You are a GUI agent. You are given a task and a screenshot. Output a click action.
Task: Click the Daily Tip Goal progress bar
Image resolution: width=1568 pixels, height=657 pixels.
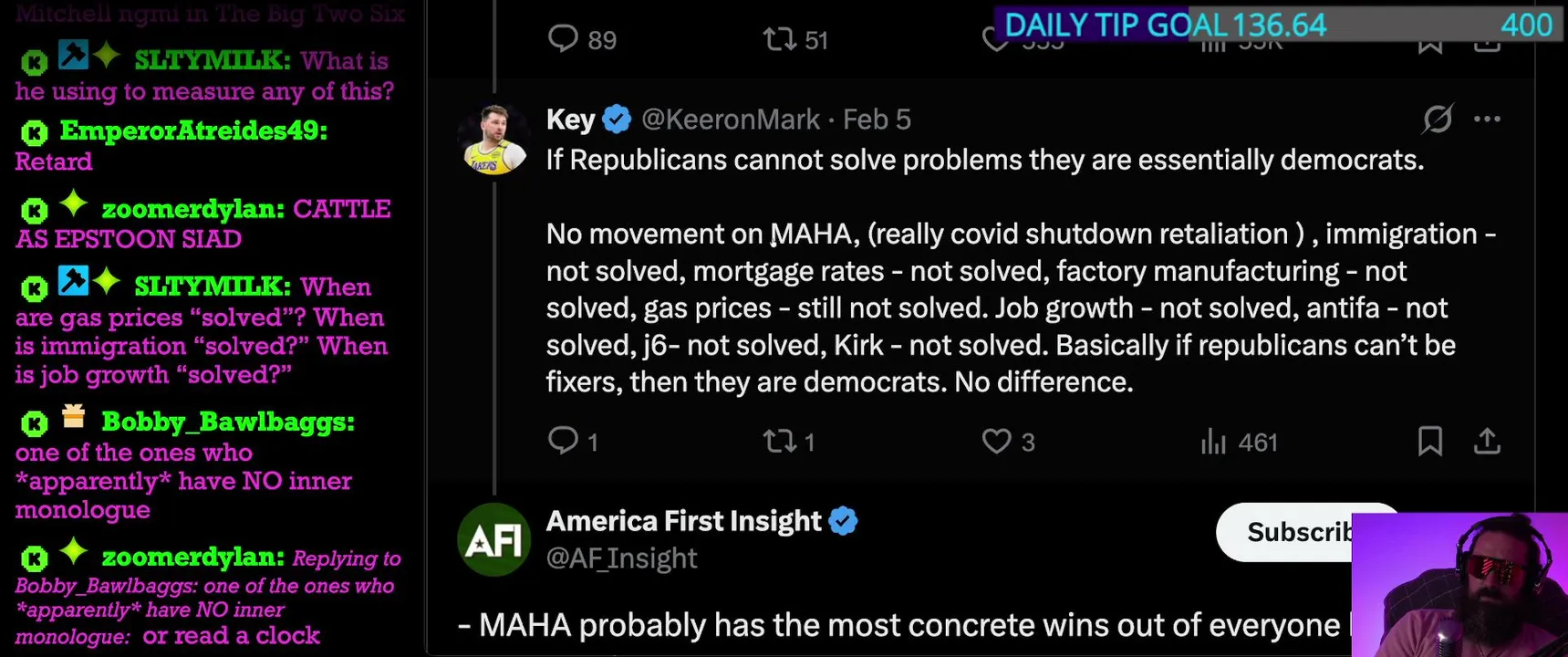(x=1277, y=25)
